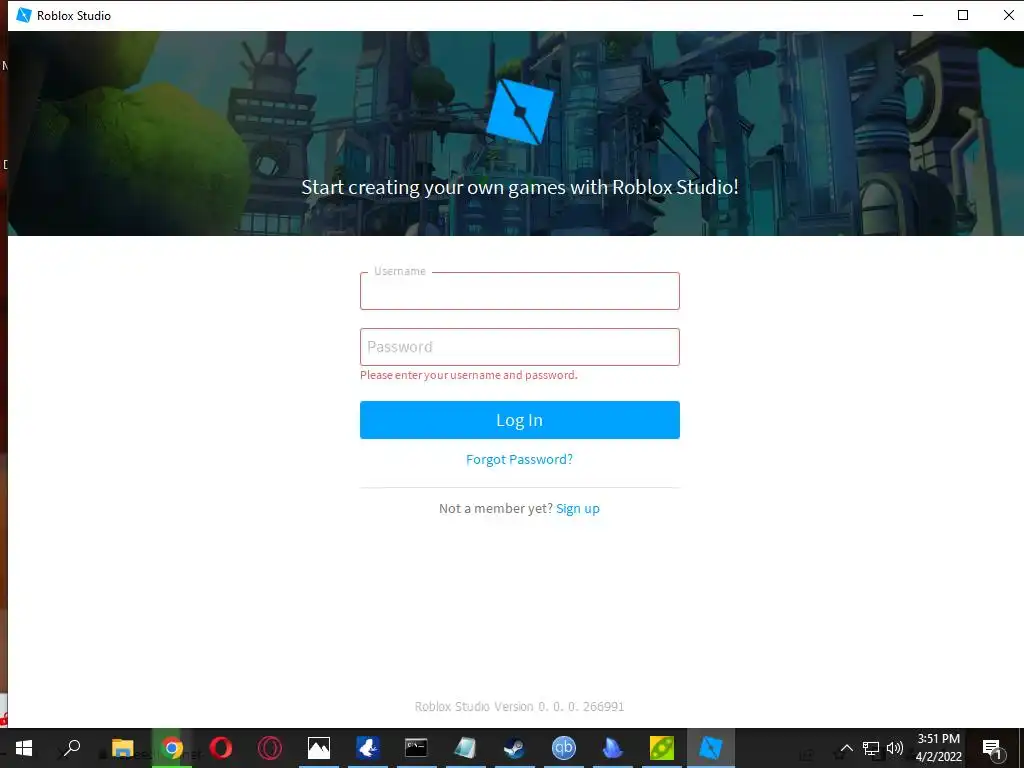Open the volume control tray icon
This screenshot has width=1024, height=768.
click(x=895, y=748)
